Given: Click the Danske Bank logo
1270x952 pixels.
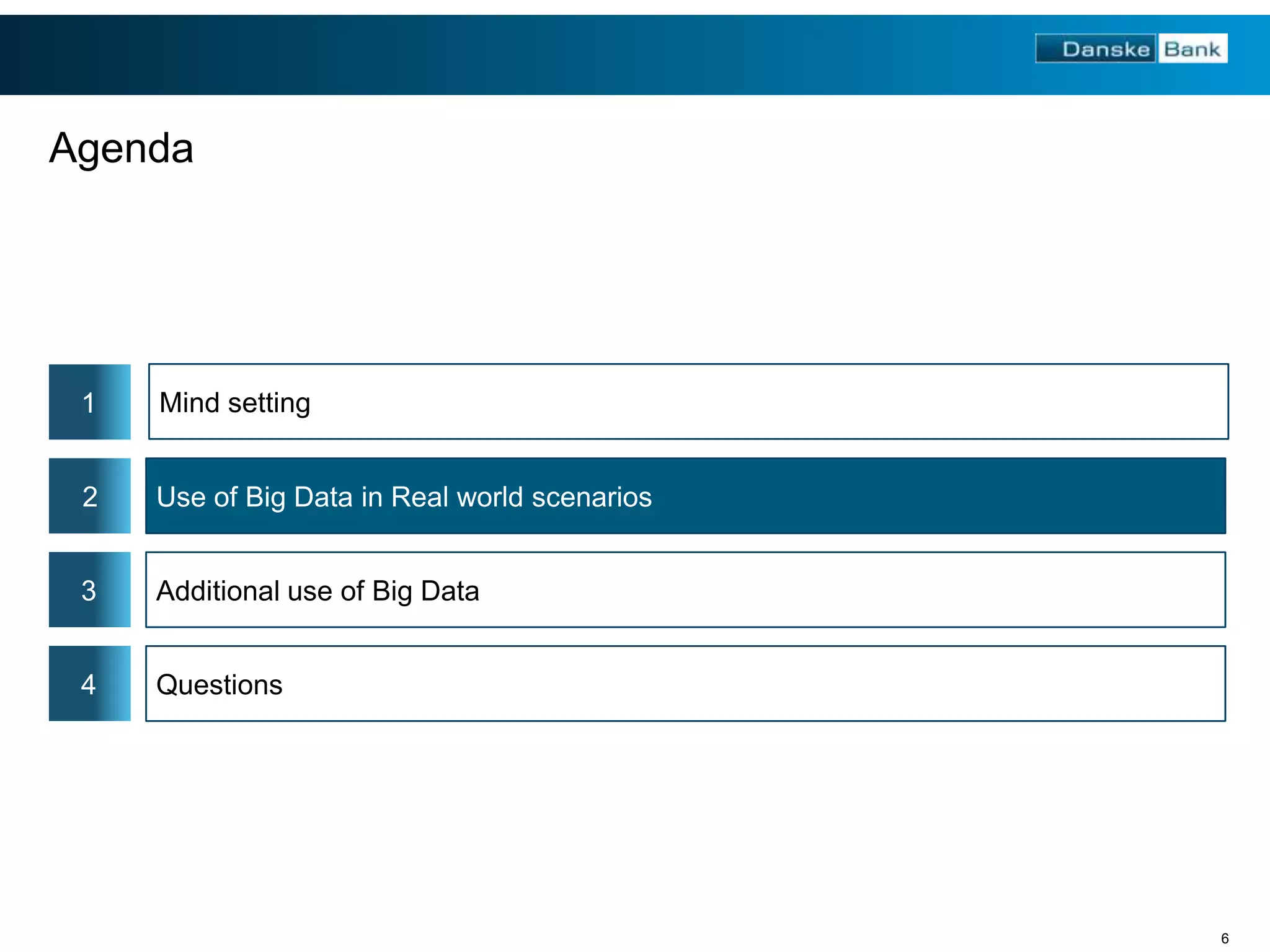Looking at the screenshot, I should tap(1131, 48).
